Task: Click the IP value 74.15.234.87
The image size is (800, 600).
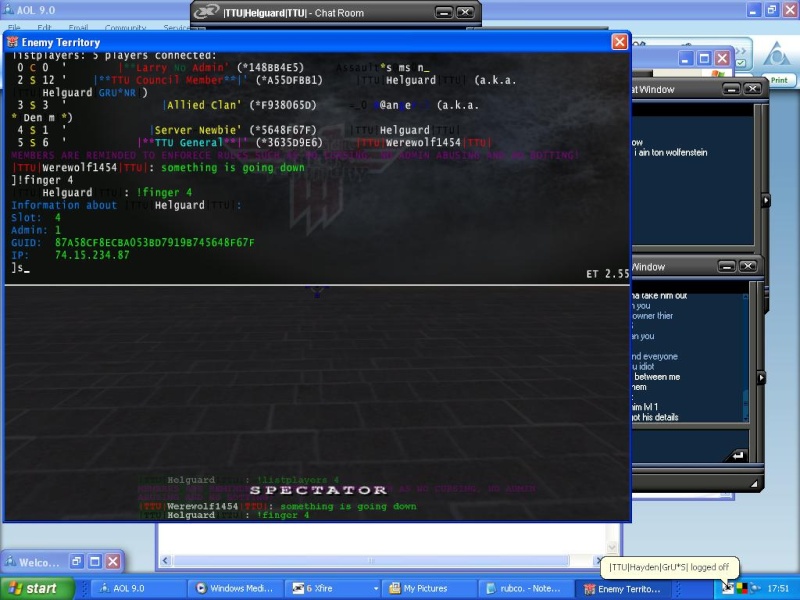Action: point(92,255)
